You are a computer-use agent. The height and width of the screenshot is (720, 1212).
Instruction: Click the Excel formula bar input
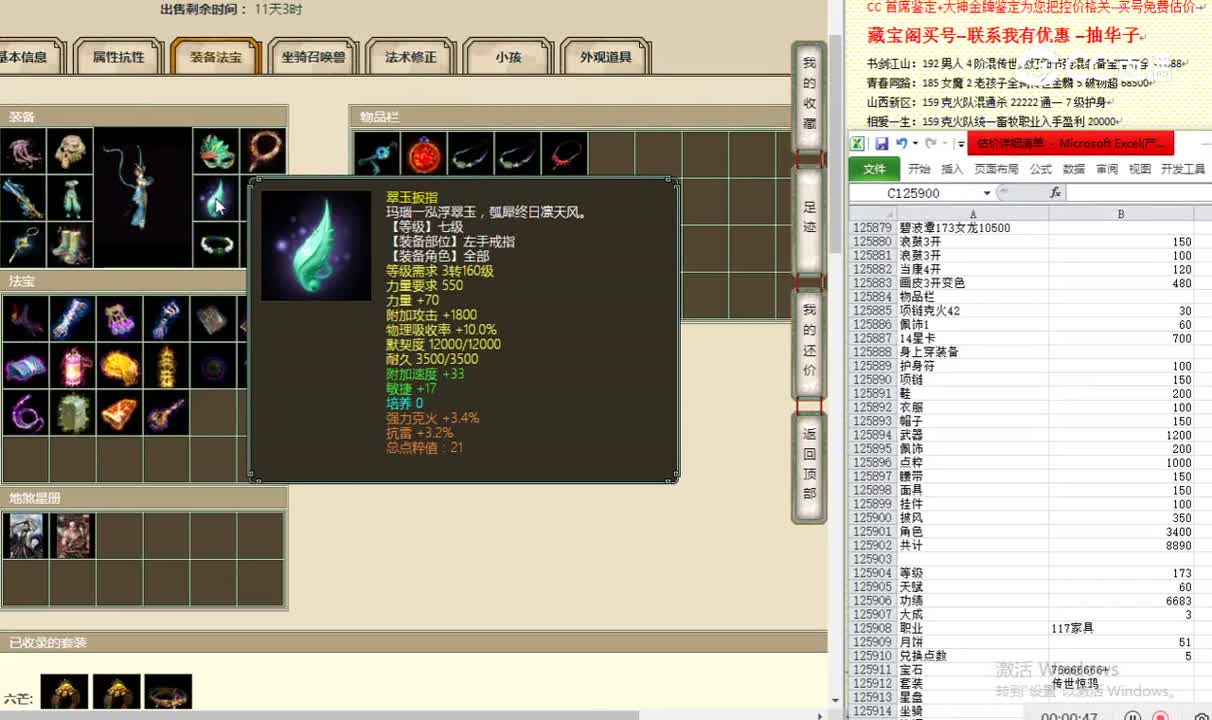pyautogui.click(x=1139, y=193)
